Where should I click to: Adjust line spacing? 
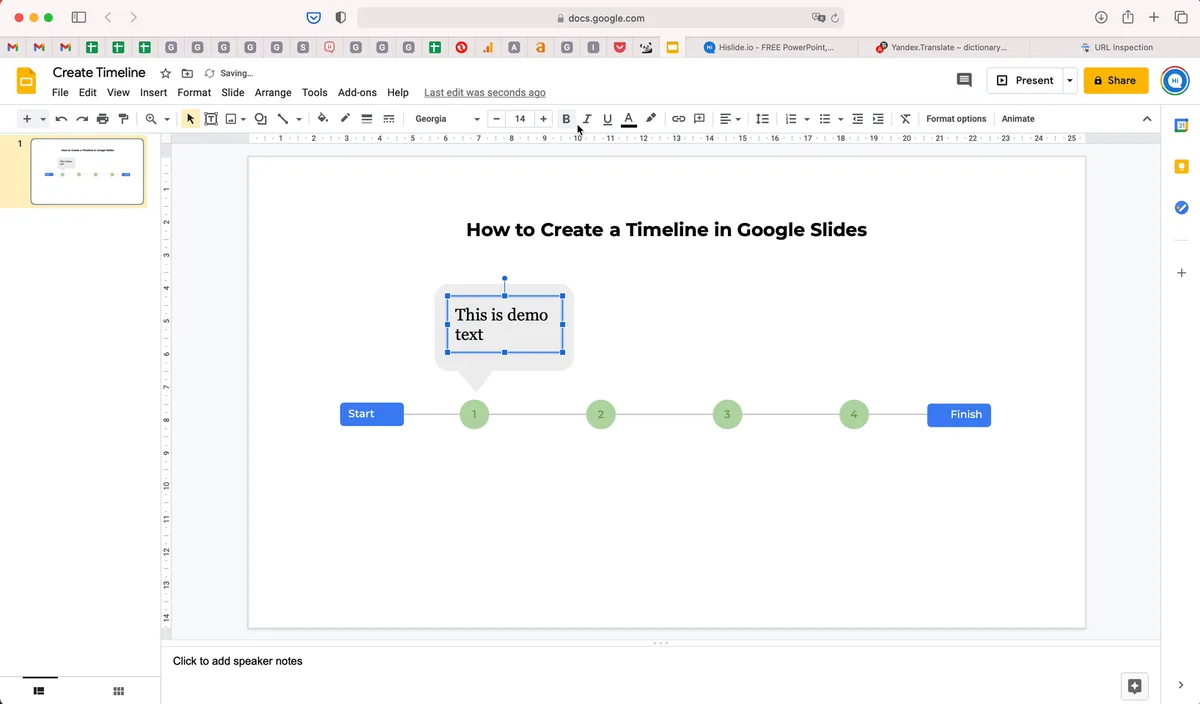(762, 119)
